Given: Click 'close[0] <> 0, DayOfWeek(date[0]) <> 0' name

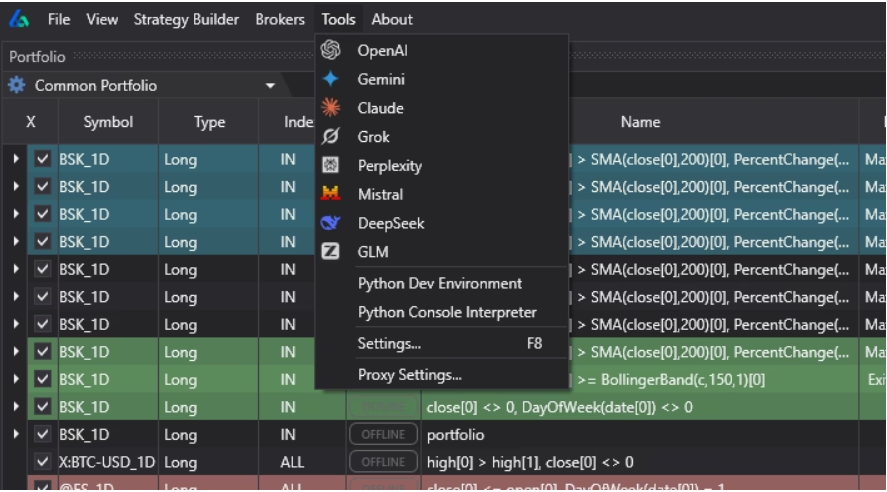Looking at the screenshot, I should pos(559,407).
